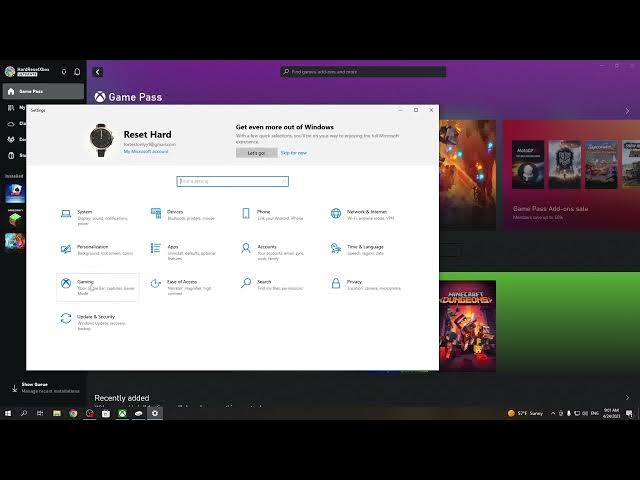Screen dimensions: 640x480
Task: Open the taskbar clock and date
Action: [x=611, y=413]
